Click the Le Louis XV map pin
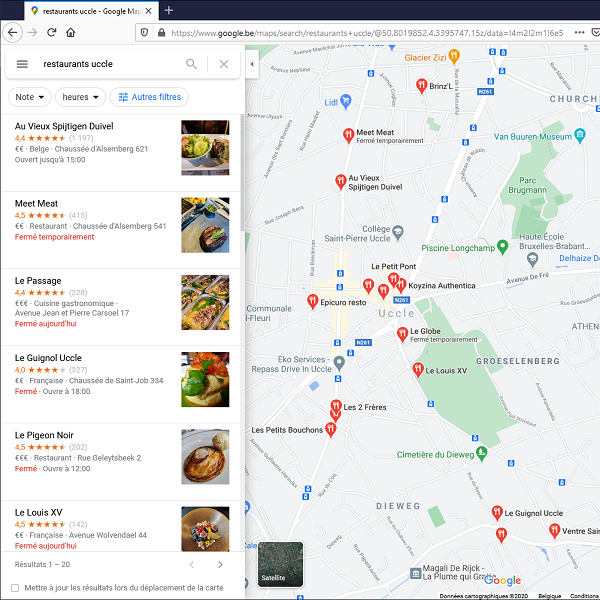This screenshot has height=600, width=600. click(417, 370)
